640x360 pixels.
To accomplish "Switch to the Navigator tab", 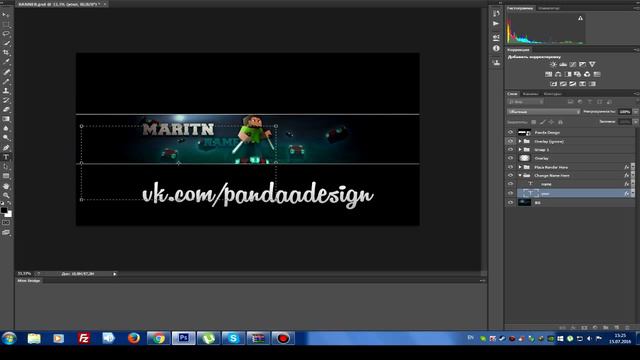I will [x=549, y=8].
